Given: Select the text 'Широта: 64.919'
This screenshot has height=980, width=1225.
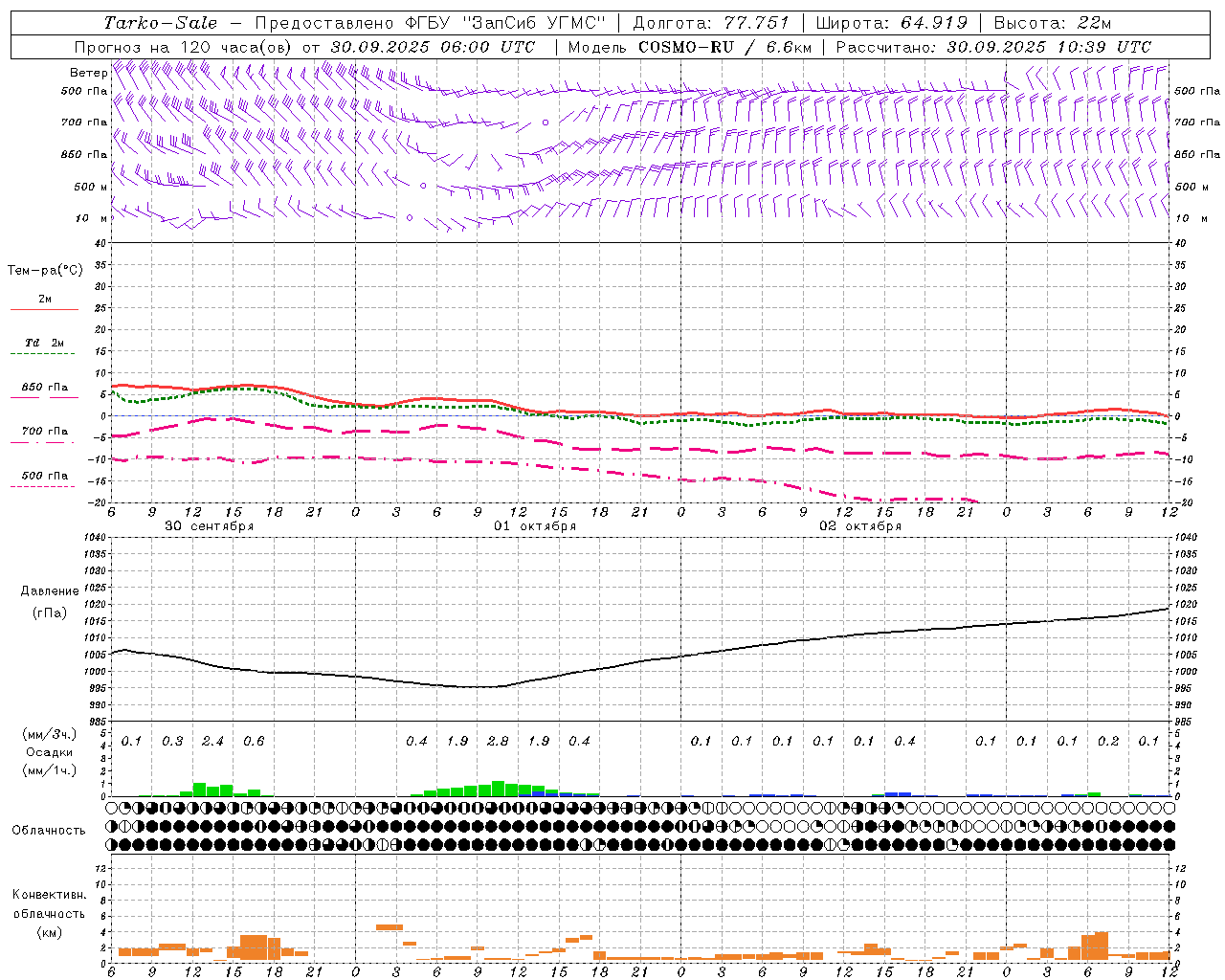Looking at the screenshot, I should [x=891, y=23].
